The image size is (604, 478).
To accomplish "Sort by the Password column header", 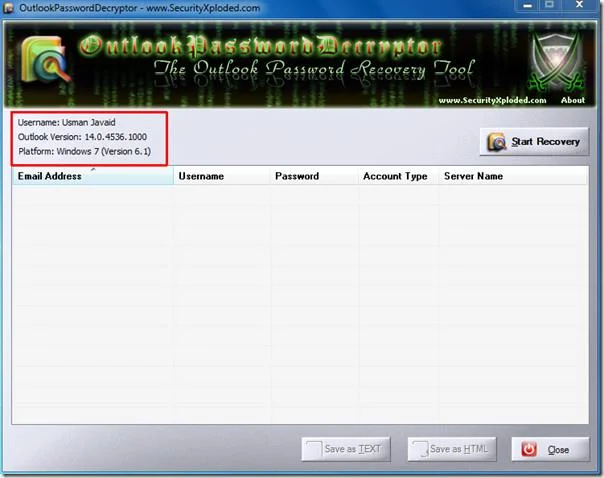I will coord(314,176).
